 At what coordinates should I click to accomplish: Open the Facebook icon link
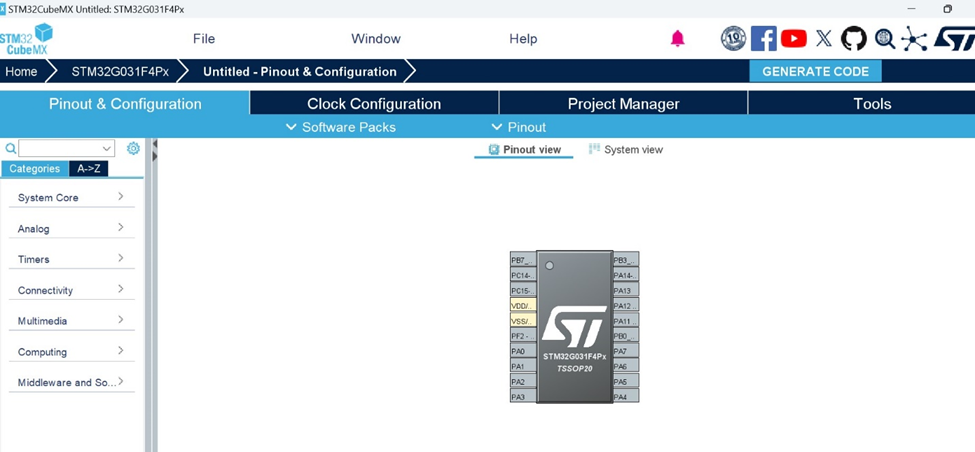click(x=764, y=39)
